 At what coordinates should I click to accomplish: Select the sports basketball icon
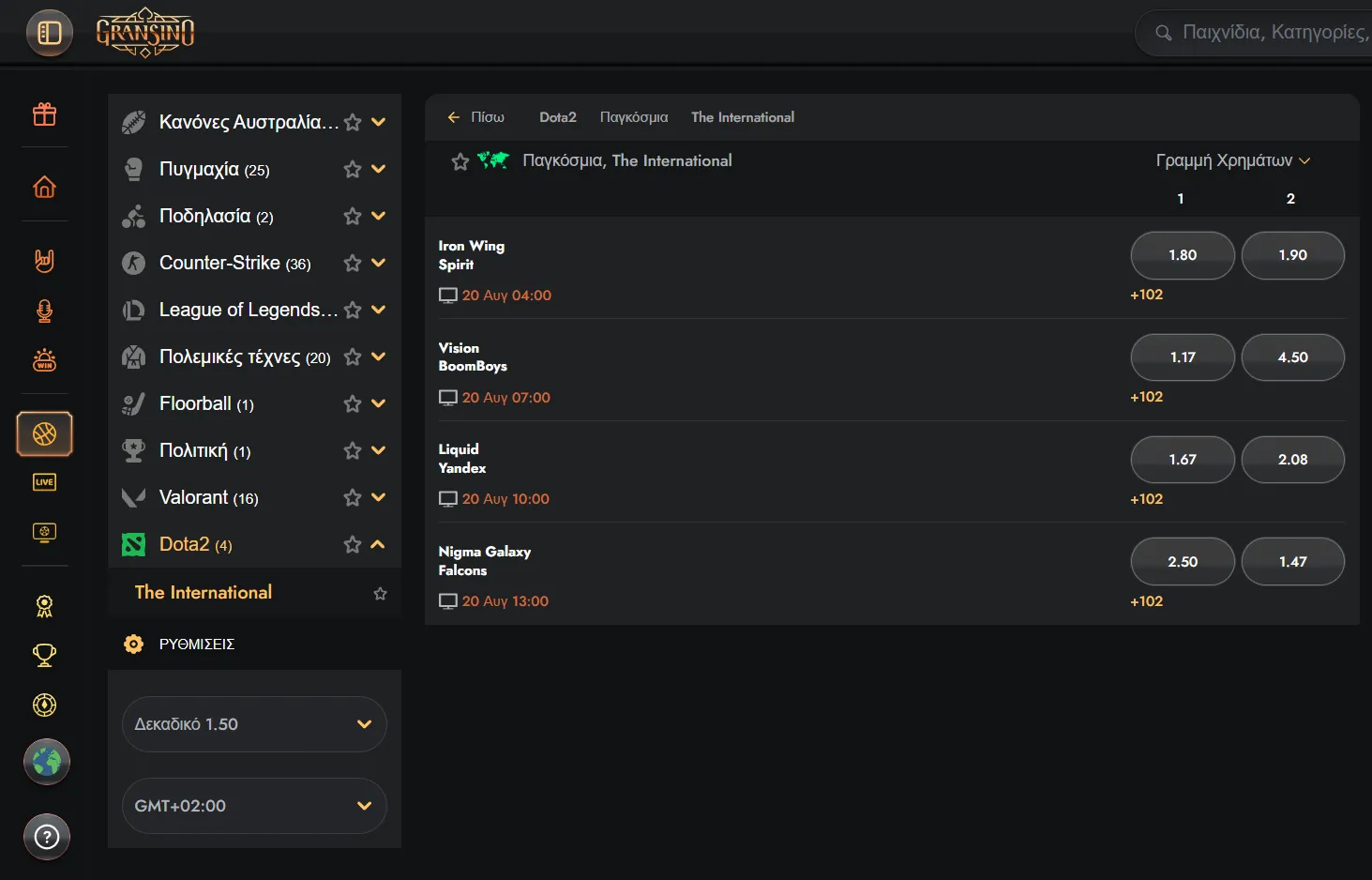pos(44,433)
